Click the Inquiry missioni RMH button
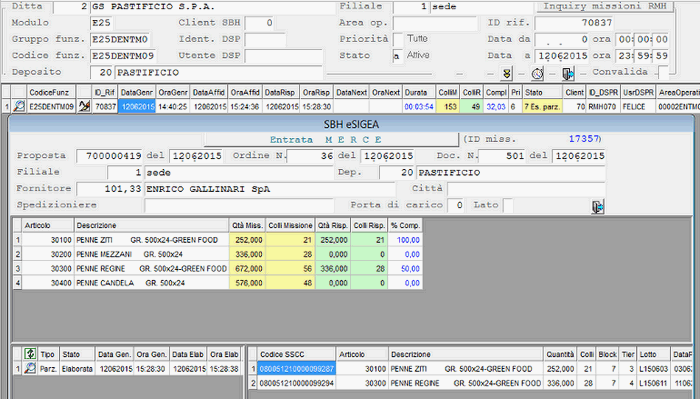 (604, 6)
